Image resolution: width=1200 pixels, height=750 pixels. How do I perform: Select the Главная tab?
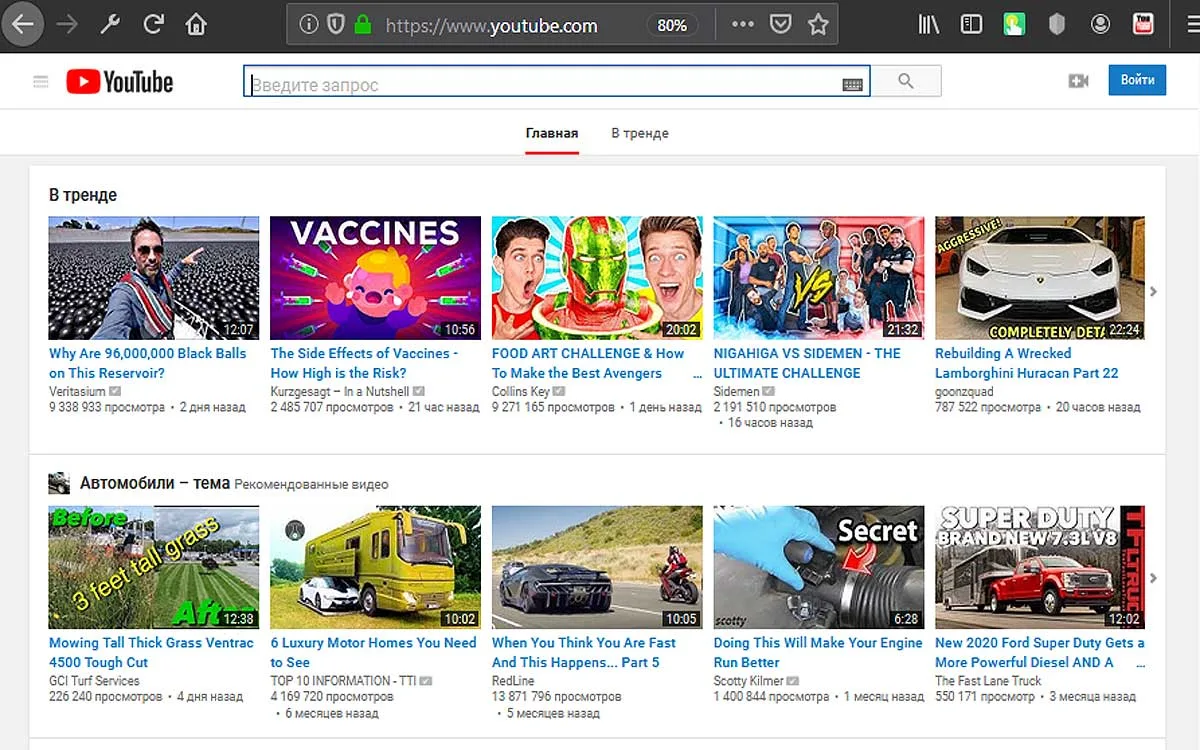pos(552,133)
